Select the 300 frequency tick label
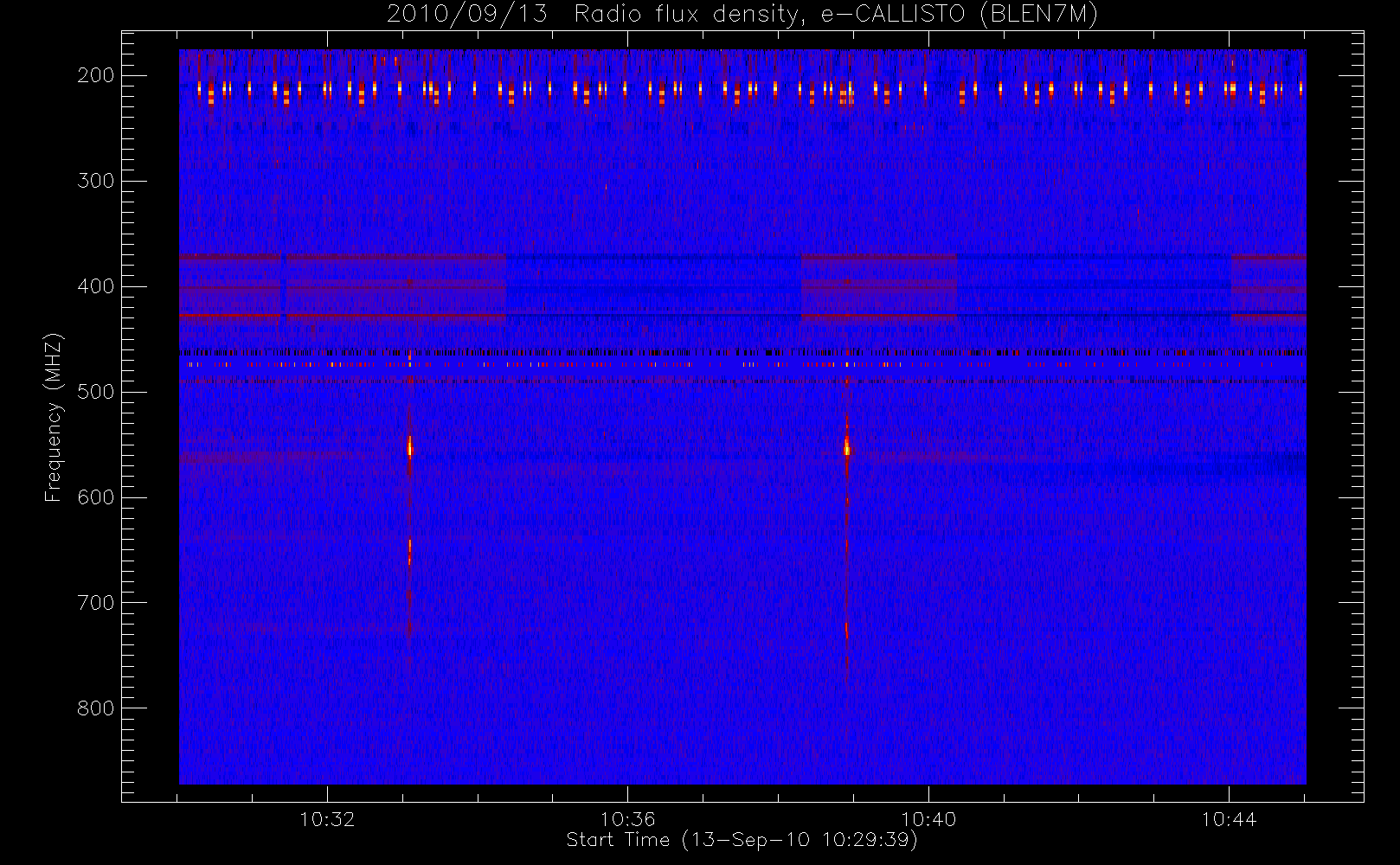Image resolution: width=1400 pixels, height=865 pixels. click(x=95, y=181)
